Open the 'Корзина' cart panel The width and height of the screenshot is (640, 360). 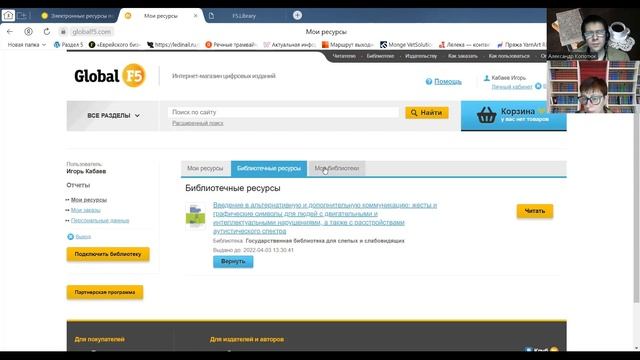tap(513, 116)
